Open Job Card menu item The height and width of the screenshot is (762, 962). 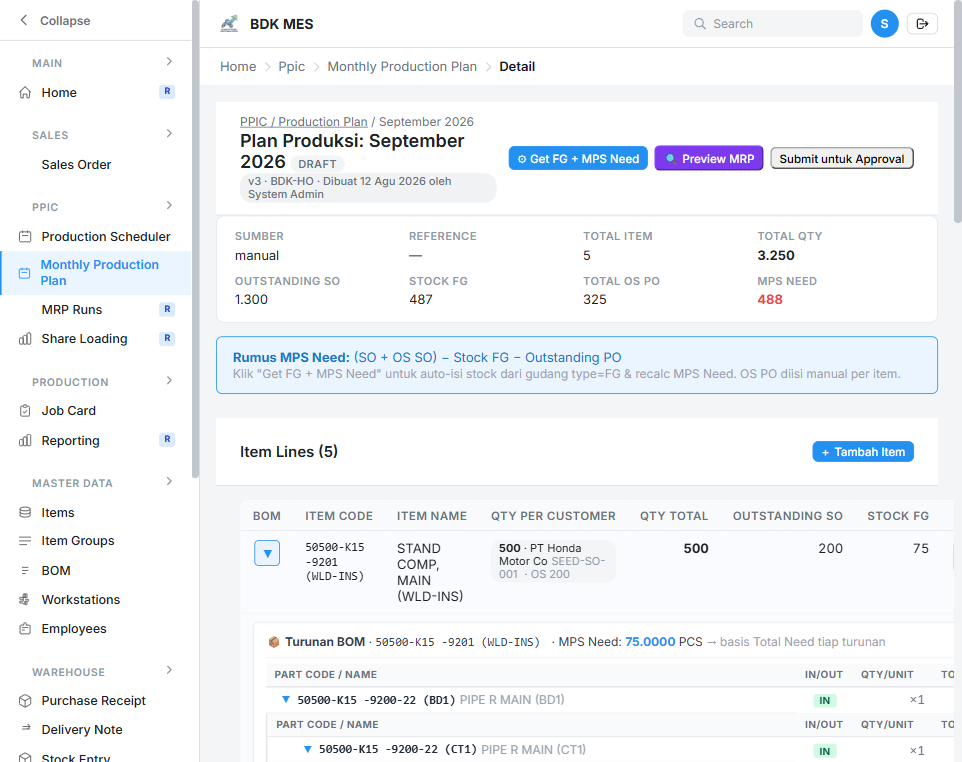68,410
